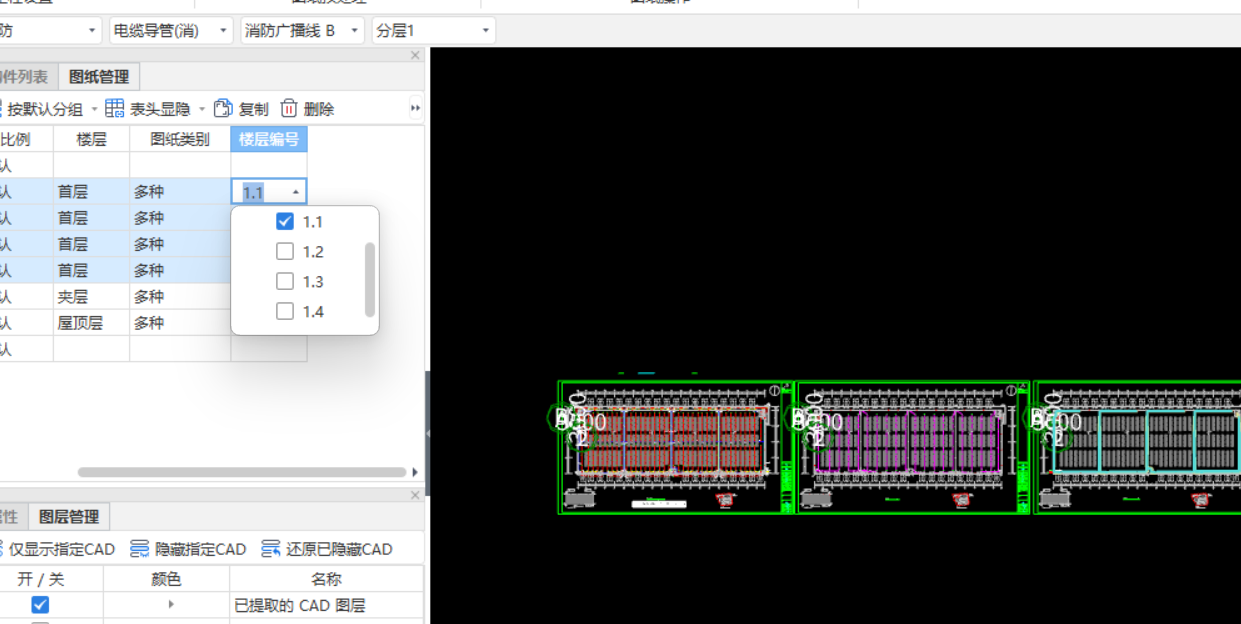Image resolution: width=1241 pixels, height=624 pixels.
Task: Check the 1.2 floor number option
Action: pyautogui.click(x=285, y=251)
